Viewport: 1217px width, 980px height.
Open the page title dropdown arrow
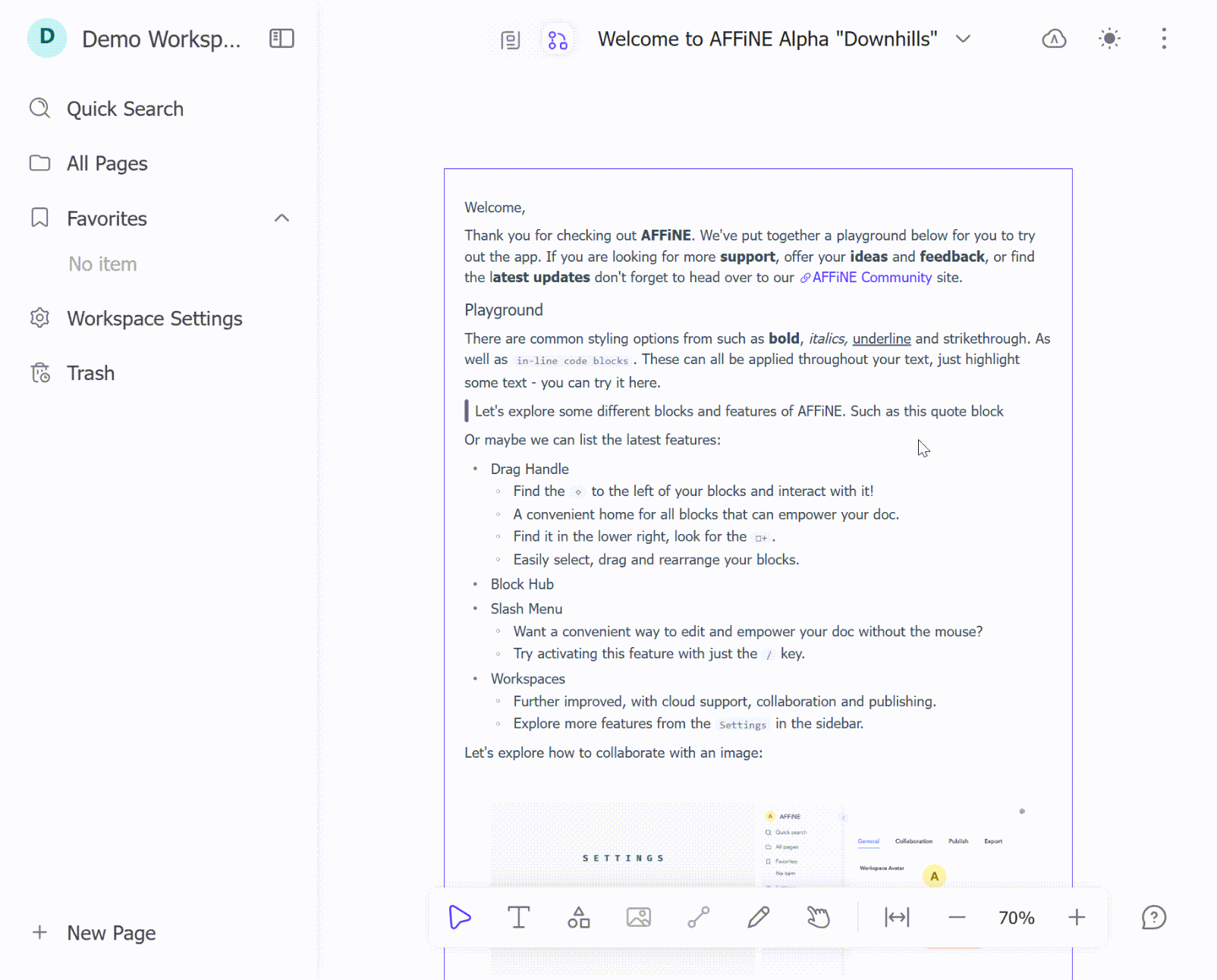click(x=963, y=39)
